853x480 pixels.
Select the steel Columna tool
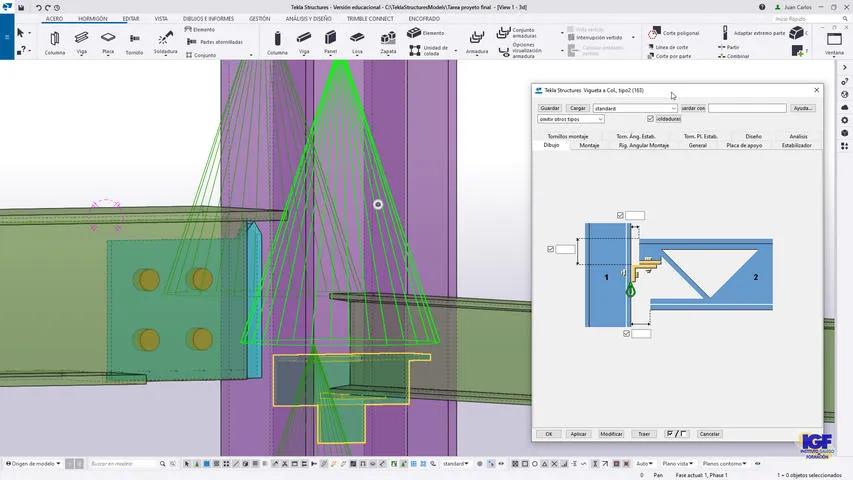pos(54,42)
